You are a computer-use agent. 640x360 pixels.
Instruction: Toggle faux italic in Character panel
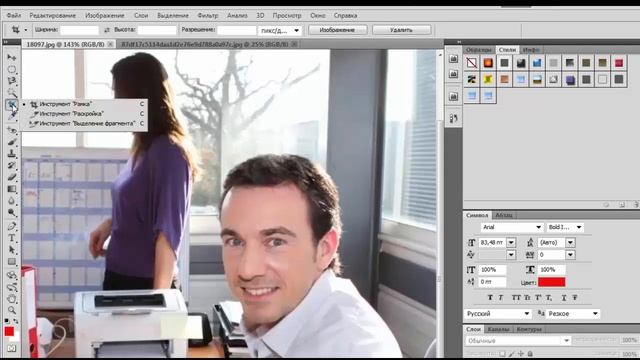pos(501,298)
